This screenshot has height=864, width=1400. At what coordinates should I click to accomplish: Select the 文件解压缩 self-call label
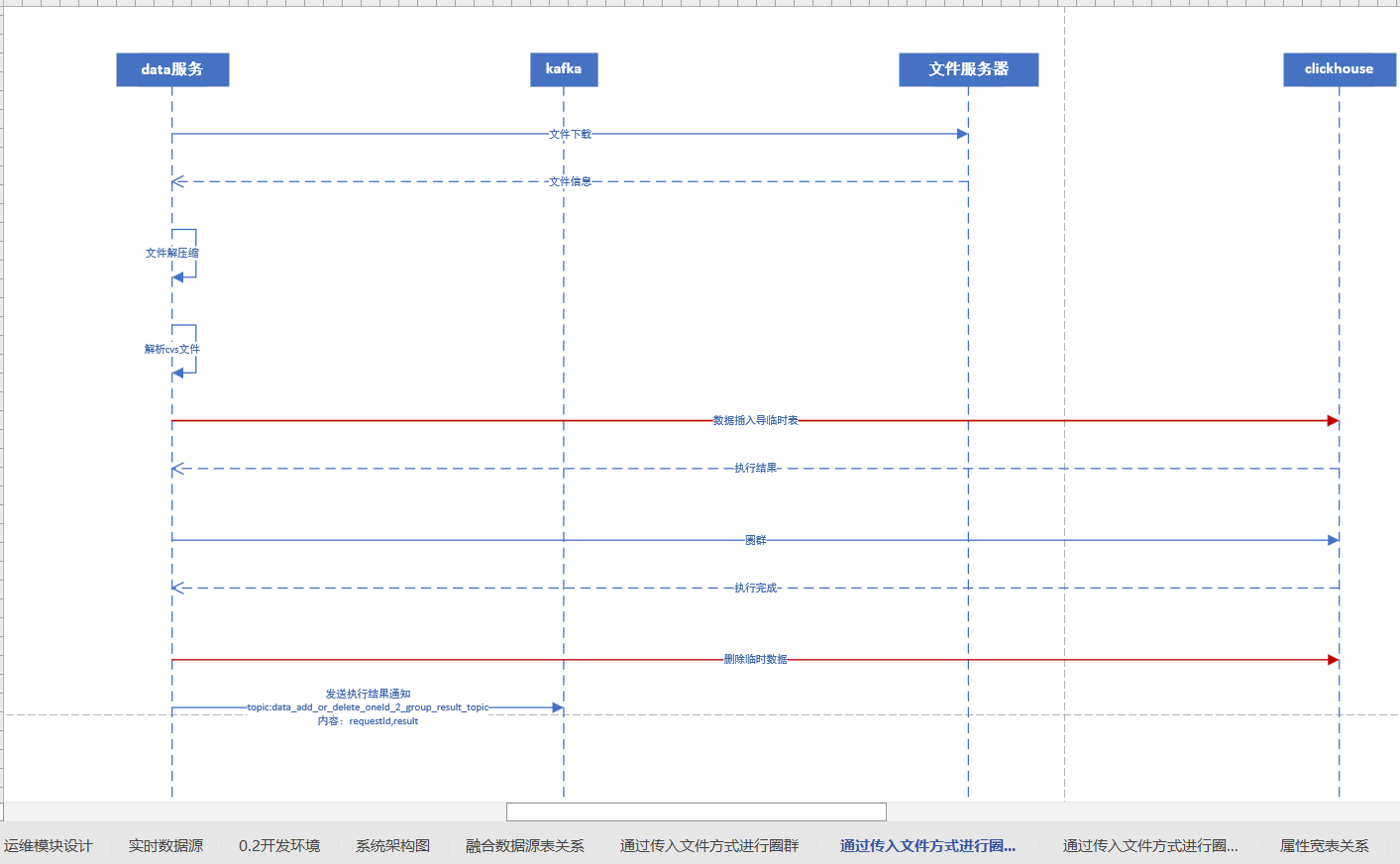[171, 253]
